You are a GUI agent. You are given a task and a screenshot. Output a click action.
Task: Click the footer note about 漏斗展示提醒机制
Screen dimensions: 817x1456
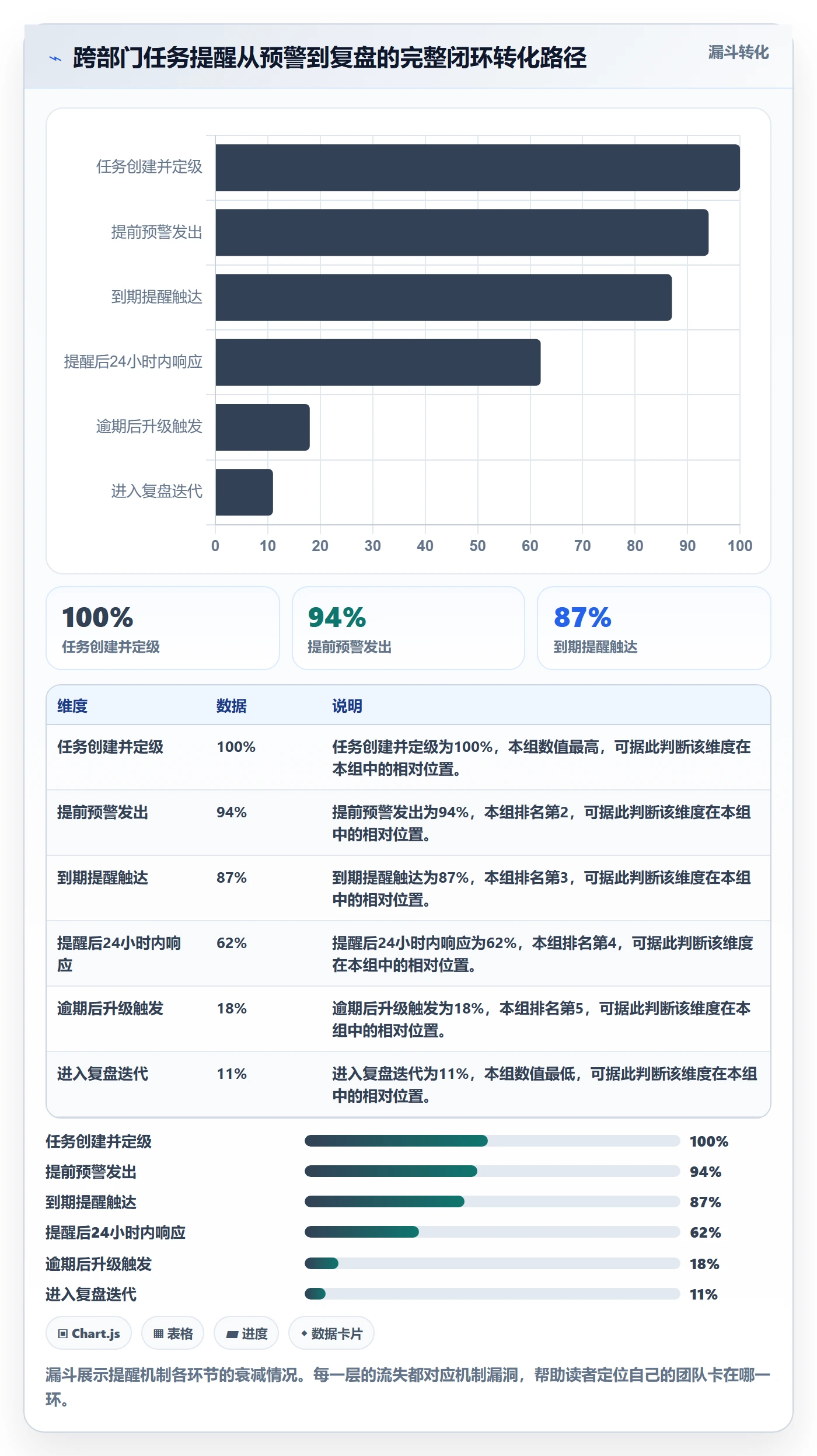(x=408, y=1387)
